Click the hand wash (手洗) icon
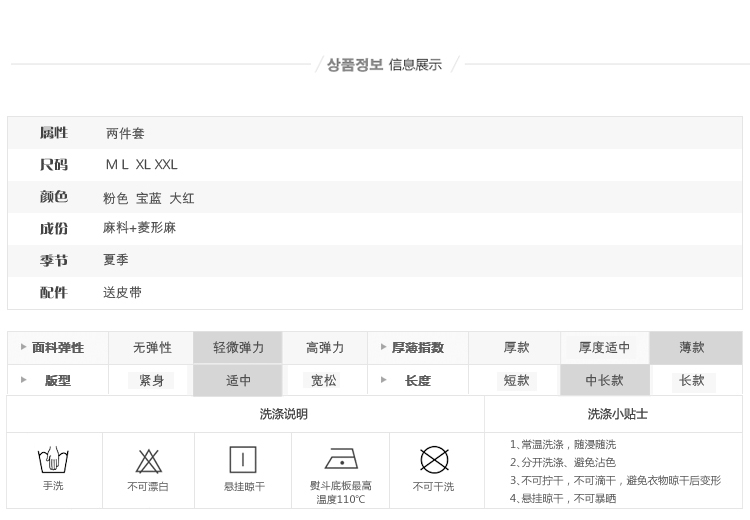The height and width of the screenshot is (520, 750). point(53,460)
